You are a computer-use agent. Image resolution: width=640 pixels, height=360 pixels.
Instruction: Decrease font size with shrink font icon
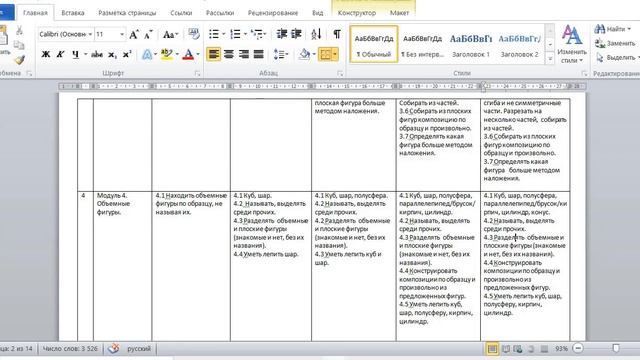(x=148, y=34)
